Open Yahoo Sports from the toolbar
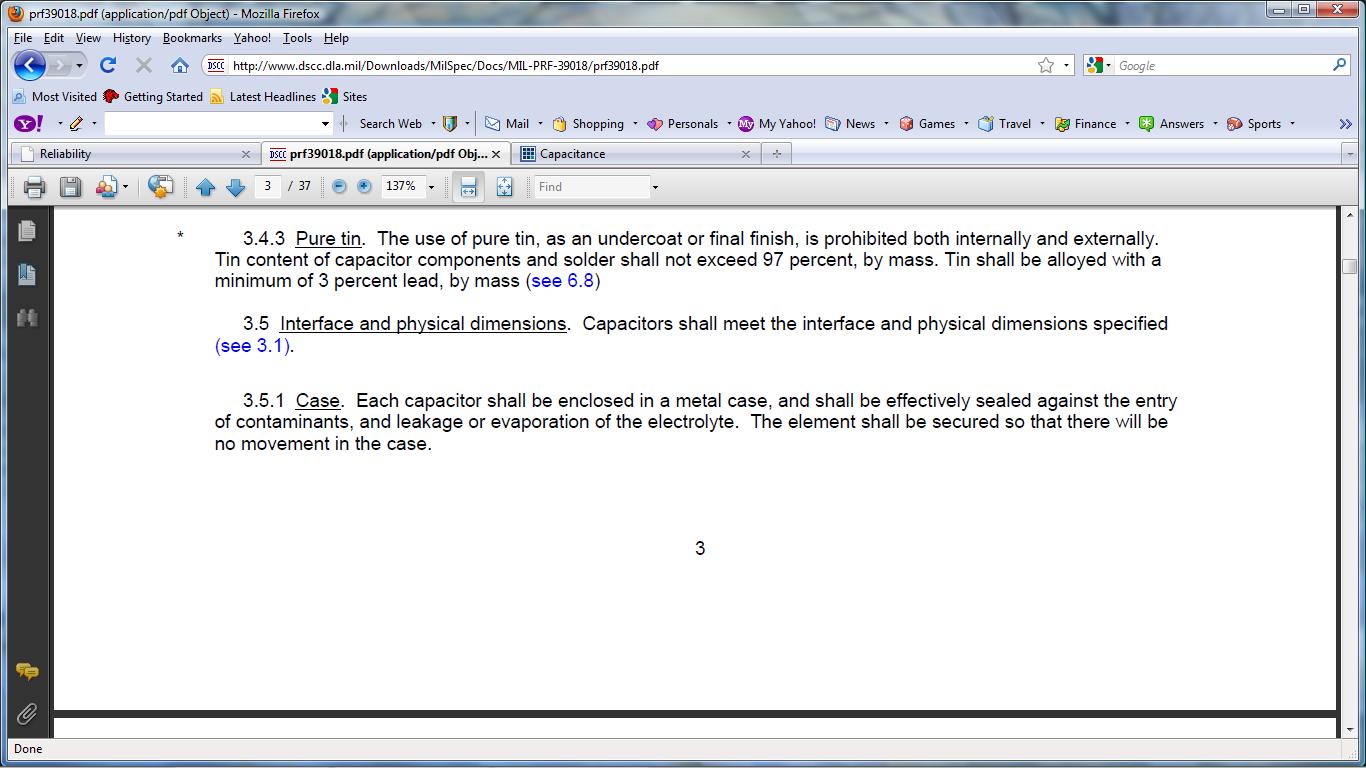1366x768 pixels. pos(1254,124)
